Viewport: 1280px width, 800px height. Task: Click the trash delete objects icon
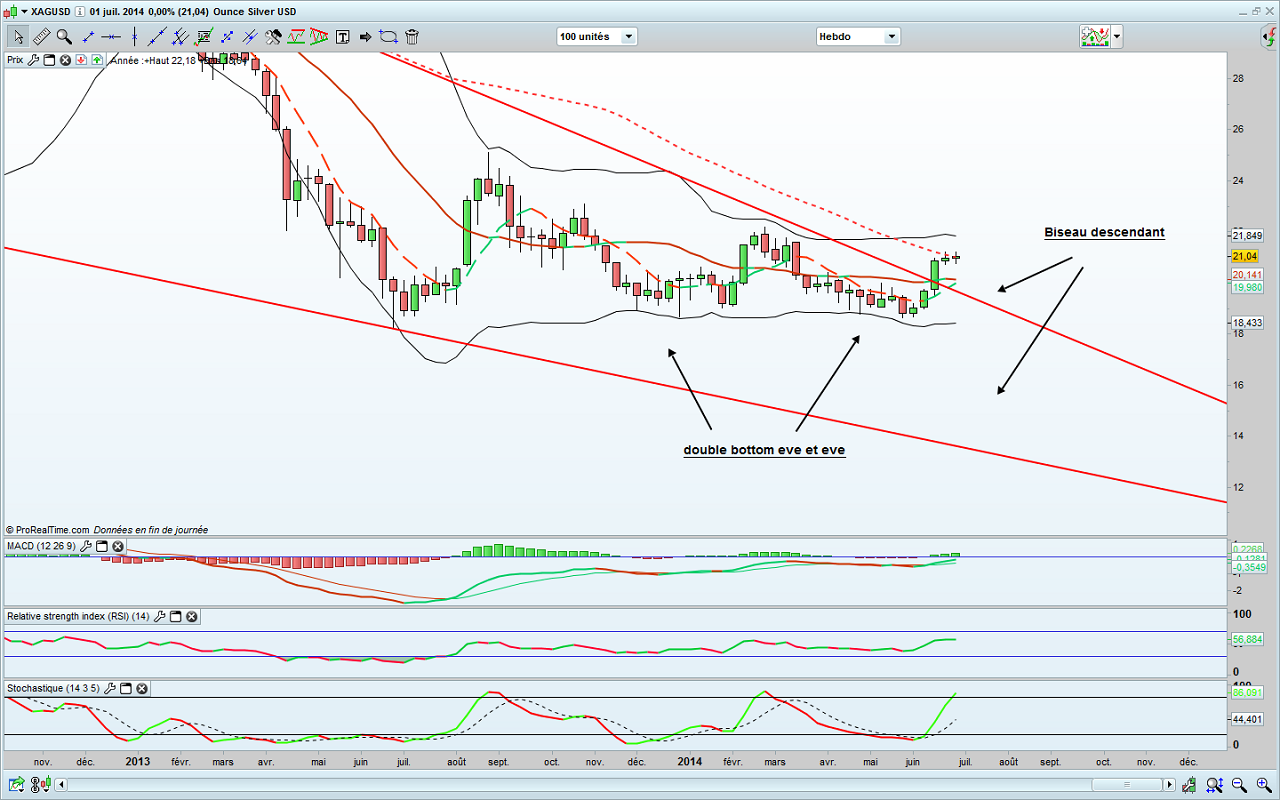pyautogui.click(x=412, y=37)
